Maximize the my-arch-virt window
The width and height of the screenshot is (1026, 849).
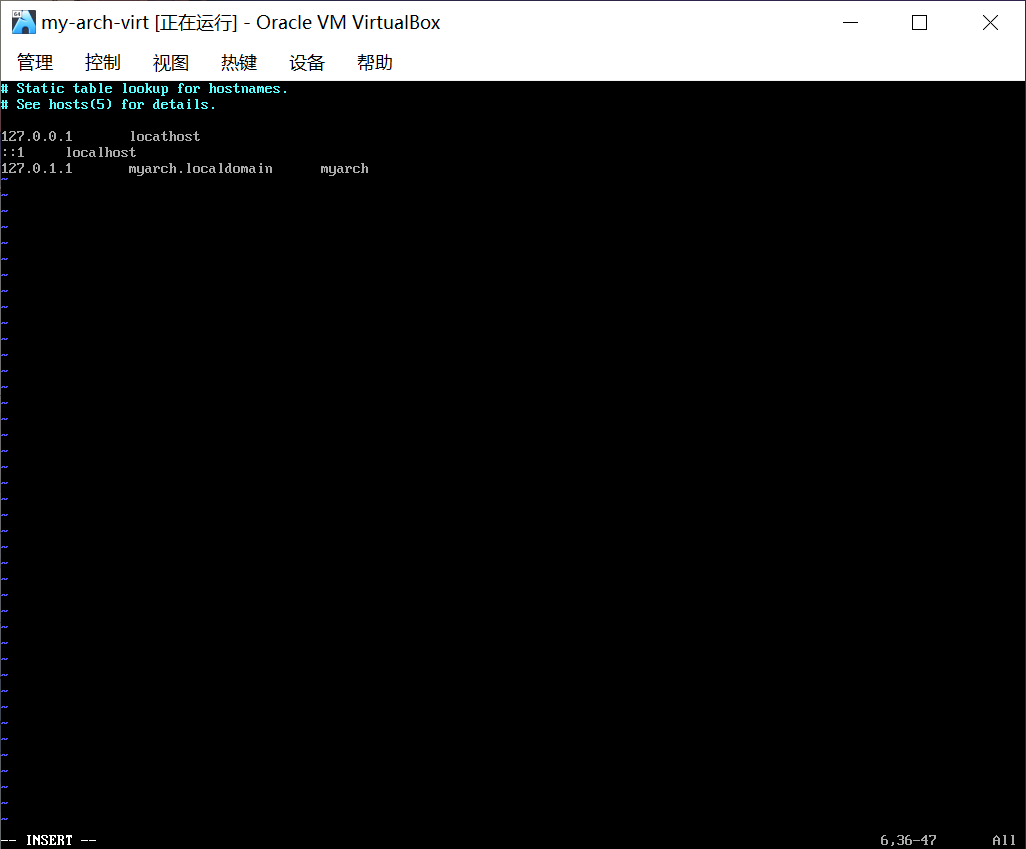pyautogui.click(x=920, y=23)
